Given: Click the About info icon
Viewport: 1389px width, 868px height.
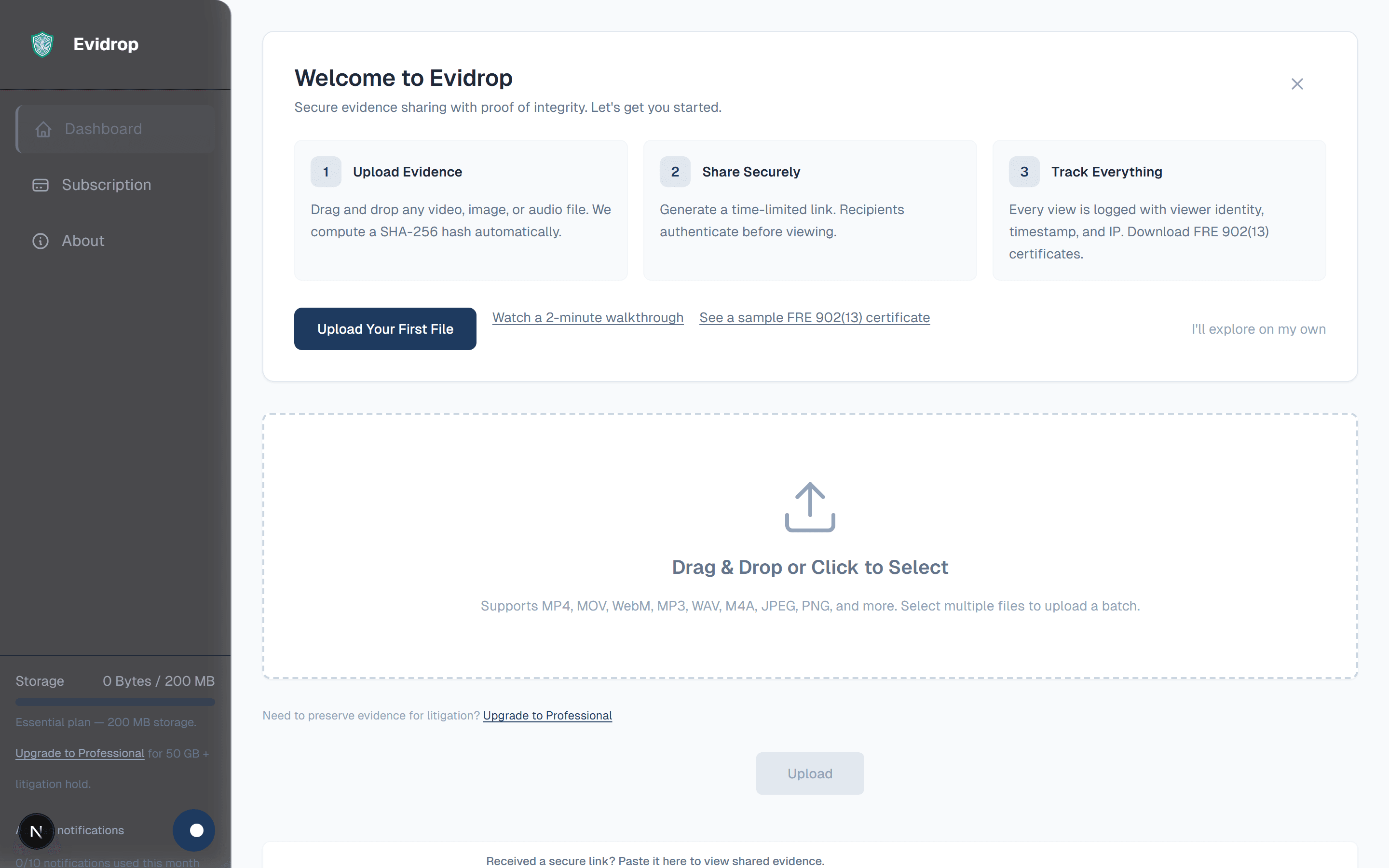Looking at the screenshot, I should 40,241.
